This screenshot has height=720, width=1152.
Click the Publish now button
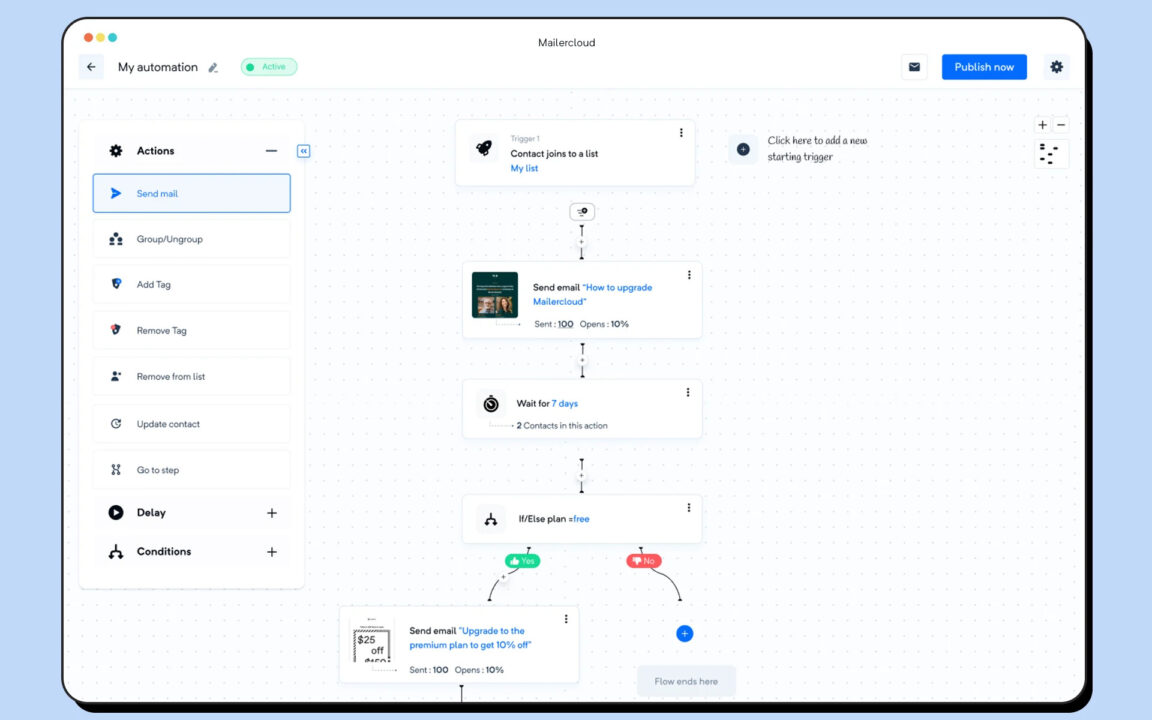point(984,66)
